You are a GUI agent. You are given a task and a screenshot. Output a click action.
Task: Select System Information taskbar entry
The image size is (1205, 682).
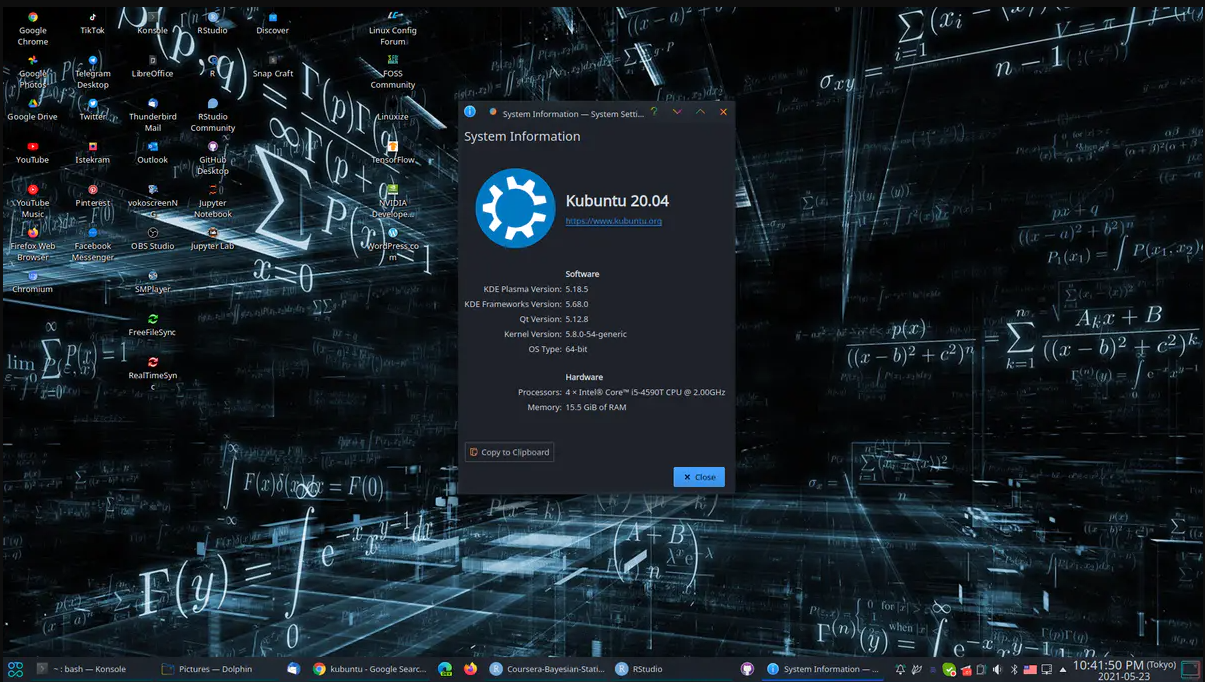coord(822,669)
